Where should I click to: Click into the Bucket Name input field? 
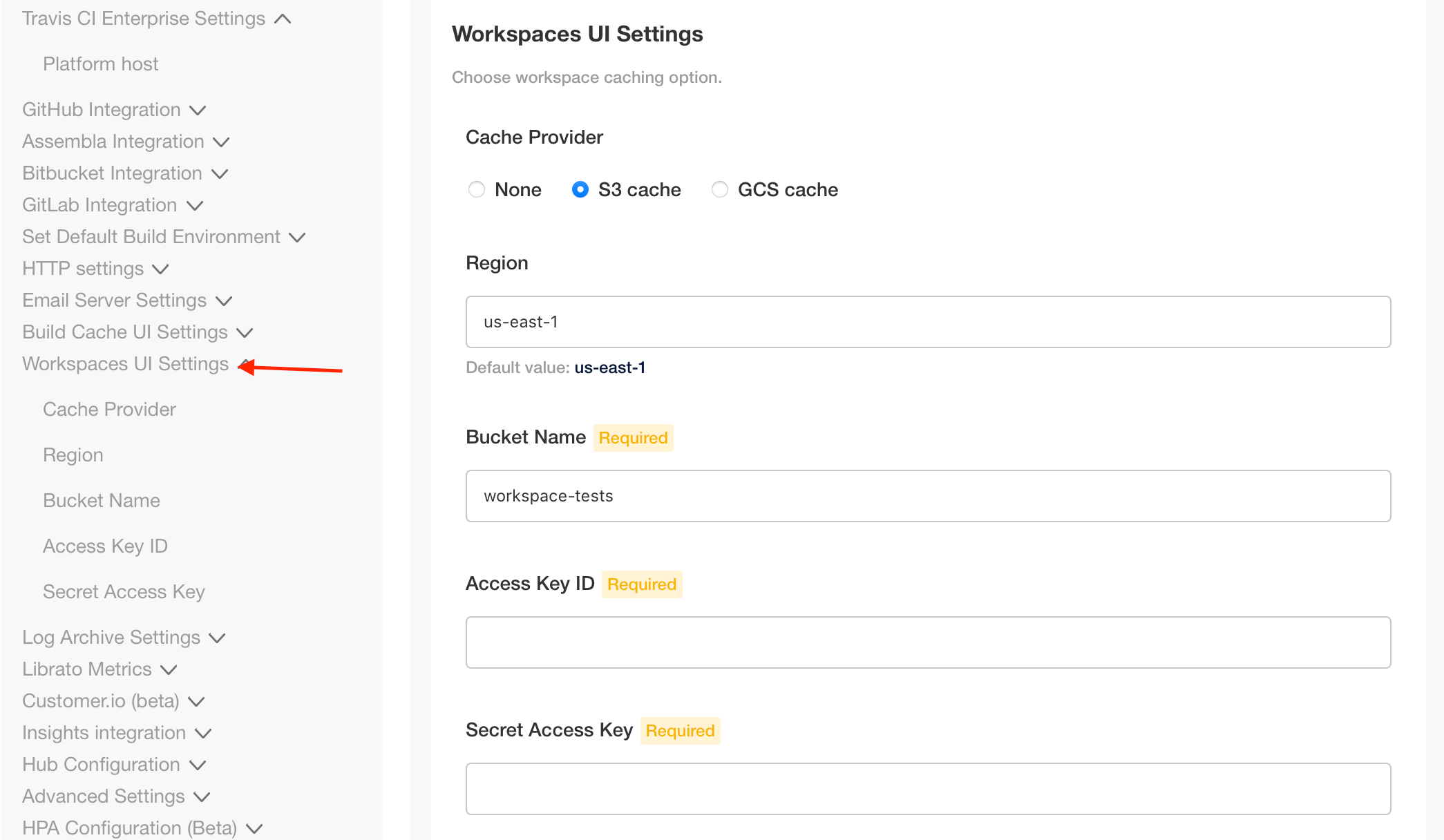click(928, 495)
